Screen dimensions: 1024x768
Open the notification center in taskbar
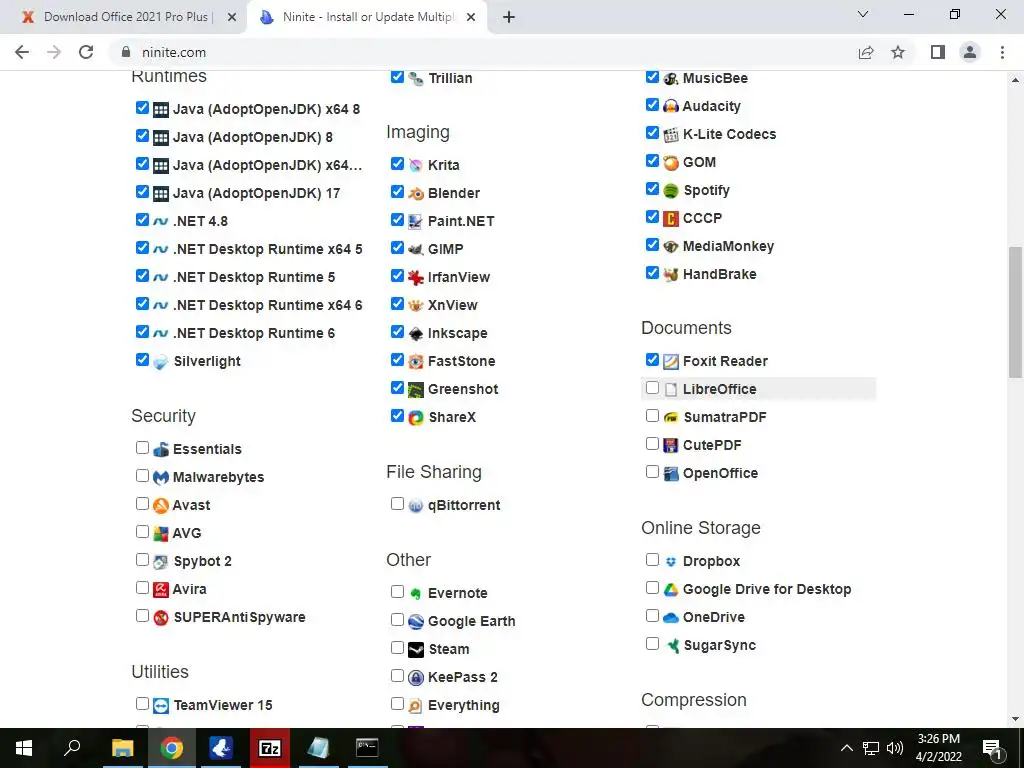pyautogui.click(x=991, y=748)
